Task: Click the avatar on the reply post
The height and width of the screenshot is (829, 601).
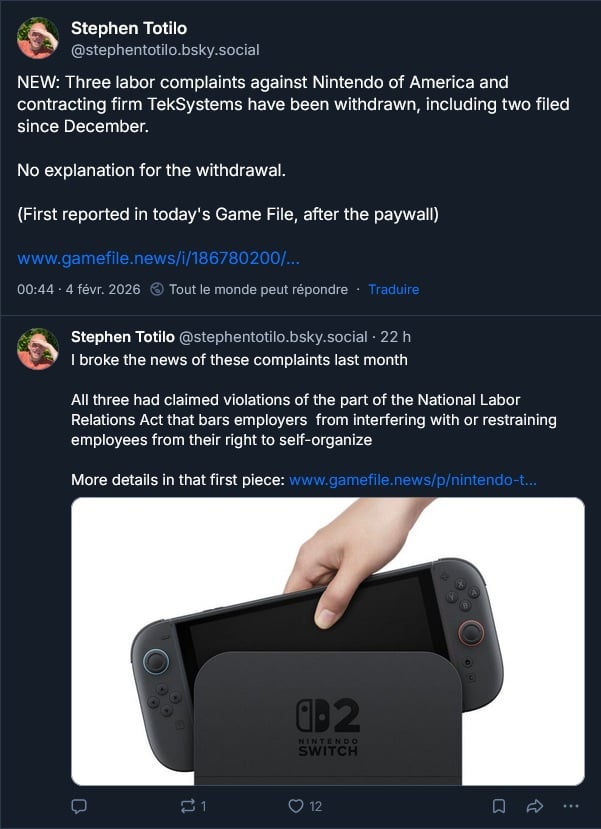Action: click(x=38, y=348)
